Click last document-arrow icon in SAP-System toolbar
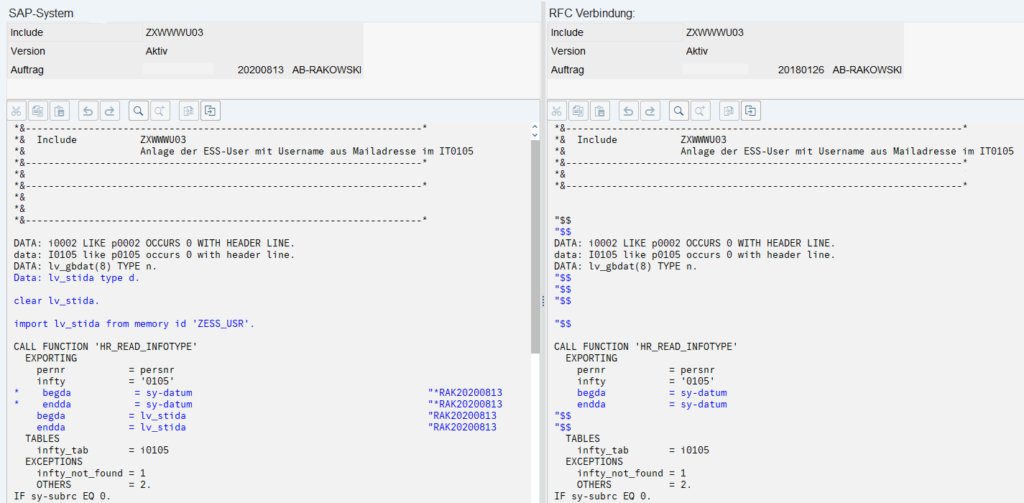 click(x=211, y=110)
